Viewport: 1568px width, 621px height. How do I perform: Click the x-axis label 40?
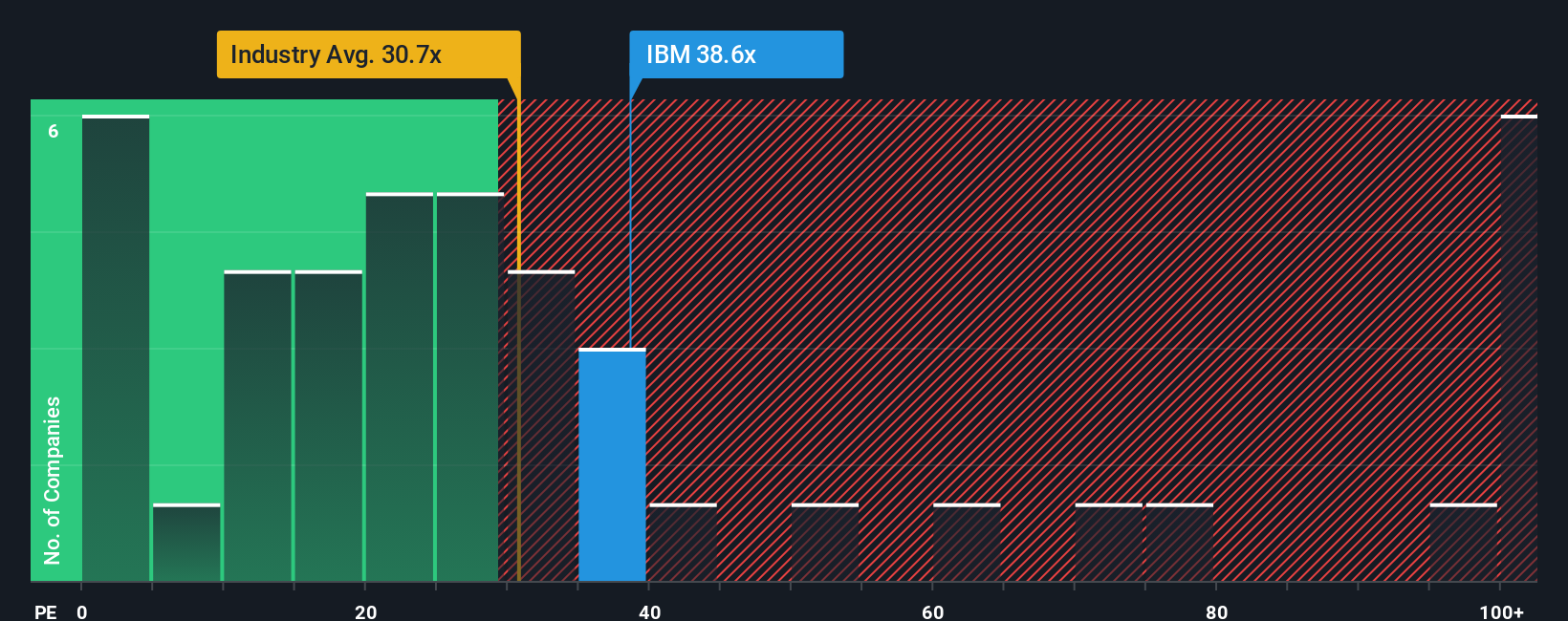pyautogui.click(x=649, y=611)
